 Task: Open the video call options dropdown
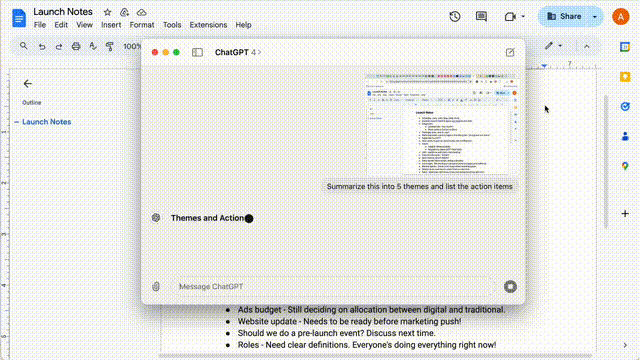[x=523, y=17]
